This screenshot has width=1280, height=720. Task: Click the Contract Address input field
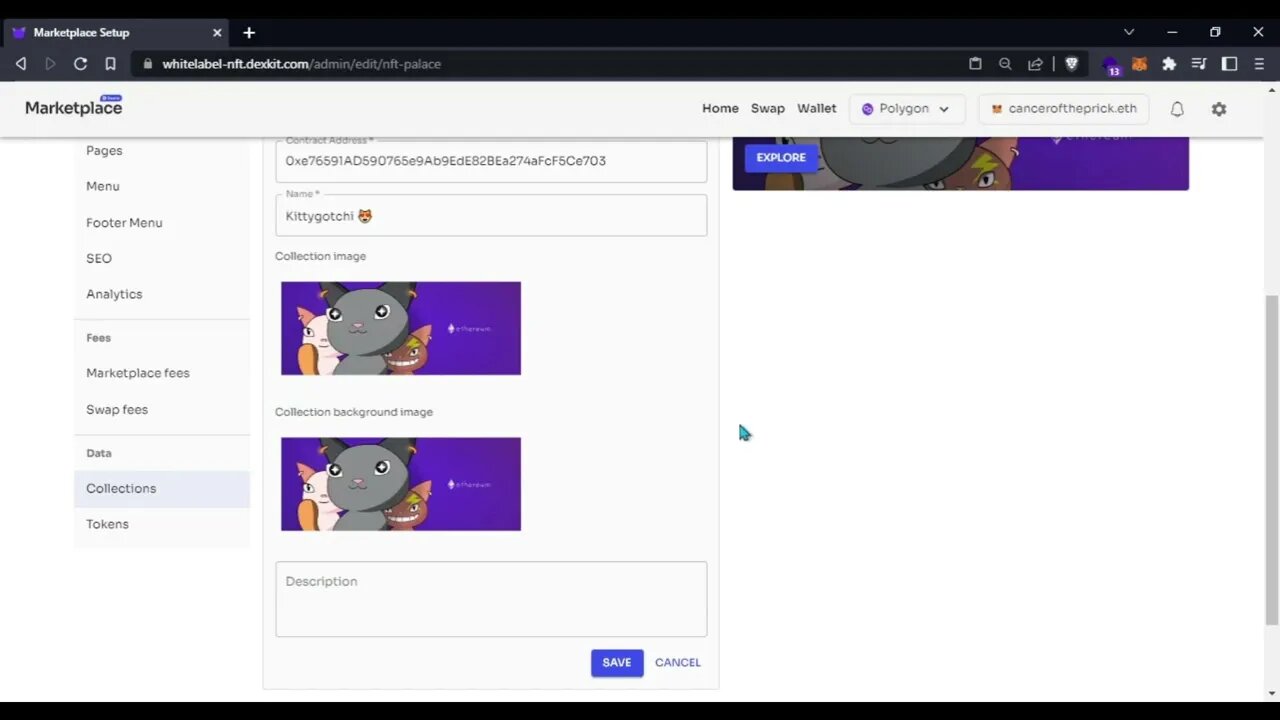(x=491, y=160)
